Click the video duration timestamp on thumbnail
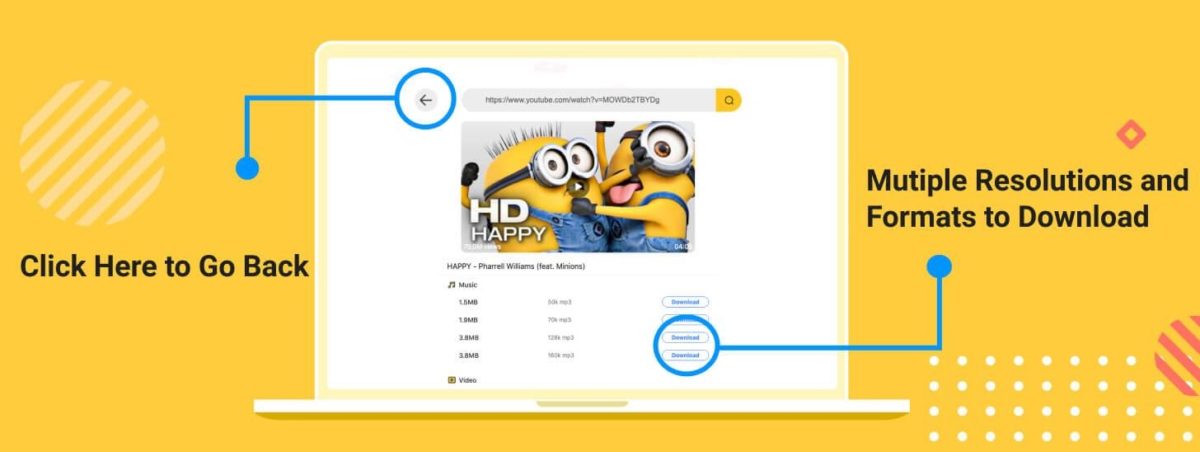1200x452 pixels. tap(682, 245)
